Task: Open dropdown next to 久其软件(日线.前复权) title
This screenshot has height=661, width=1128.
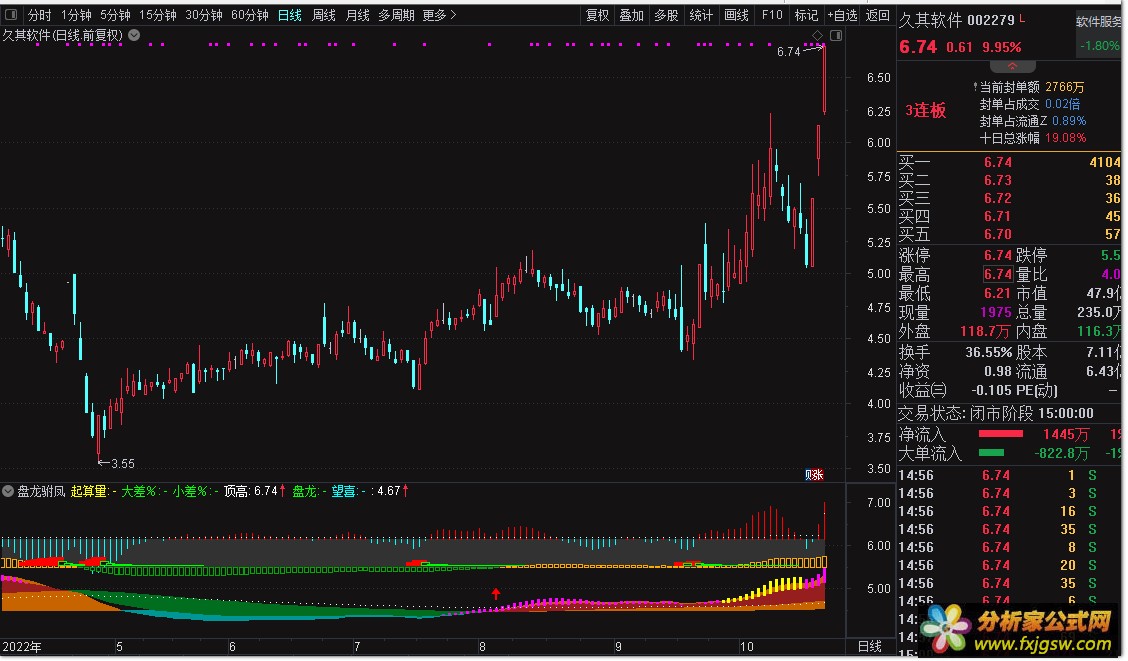Action: (134, 35)
